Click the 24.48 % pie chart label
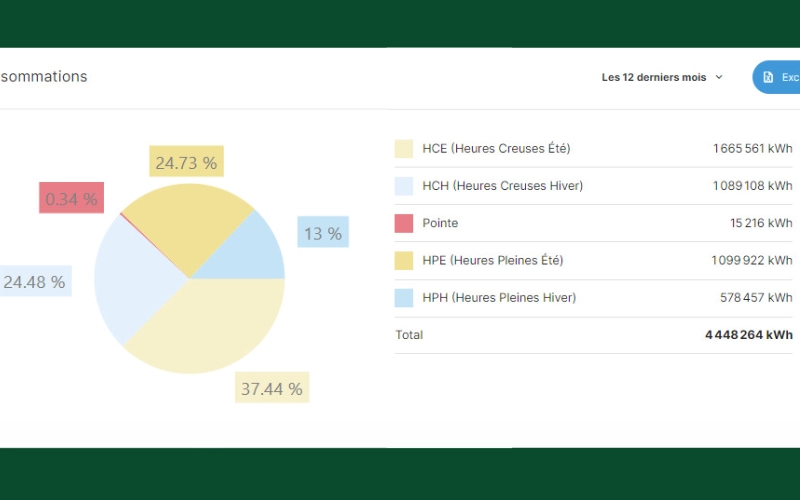This screenshot has height=500, width=800. [34, 282]
